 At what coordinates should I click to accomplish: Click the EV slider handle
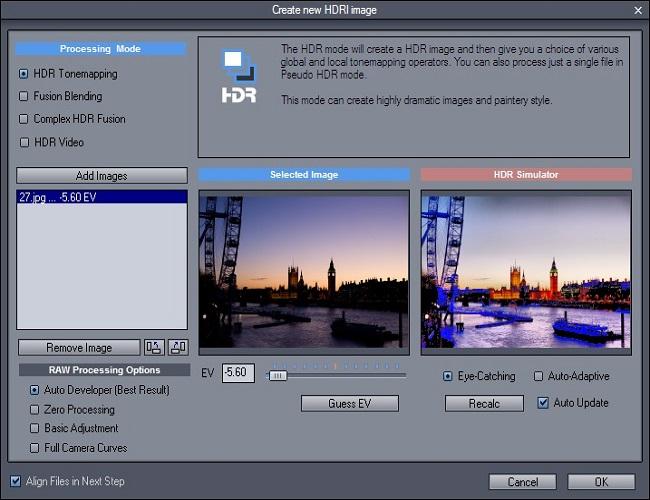click(x=278, y=375)
